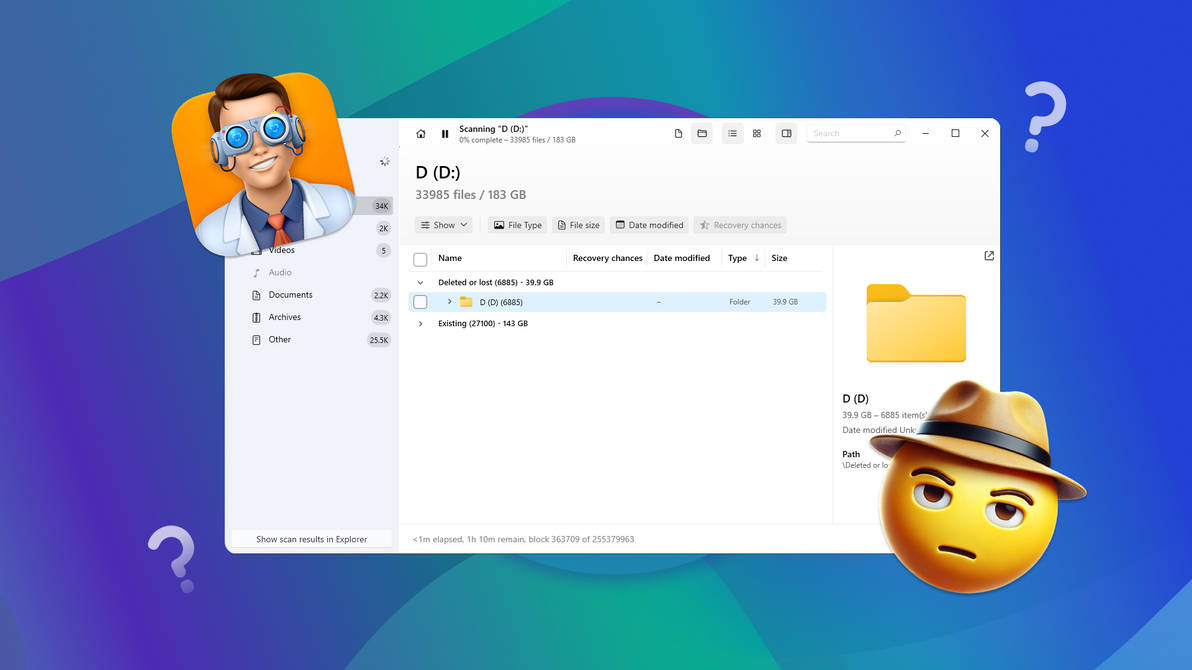
Task: Click the 33985 files / 183 GB subtitle
Action: [471, 195]
